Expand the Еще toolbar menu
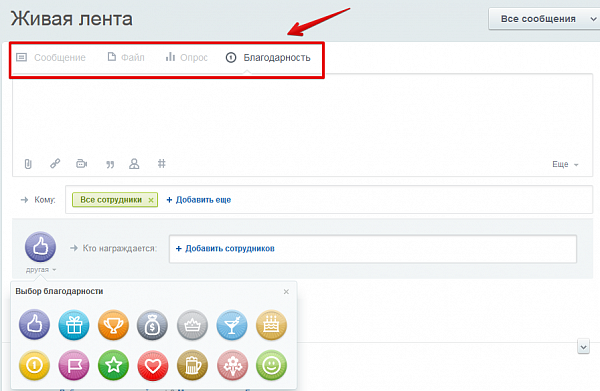This screenshot has width=600, height=391. [565, 165]
